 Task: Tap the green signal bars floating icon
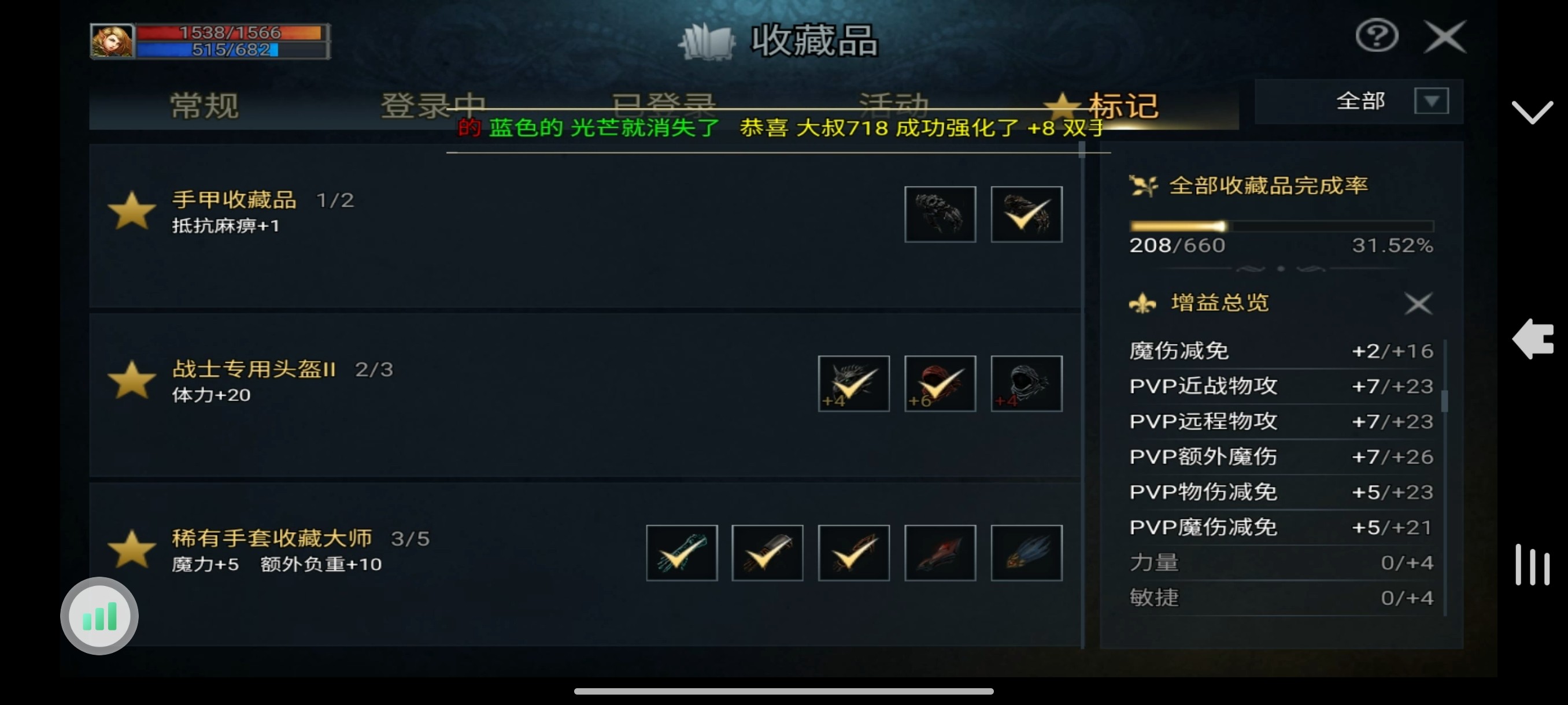(99, 616)
